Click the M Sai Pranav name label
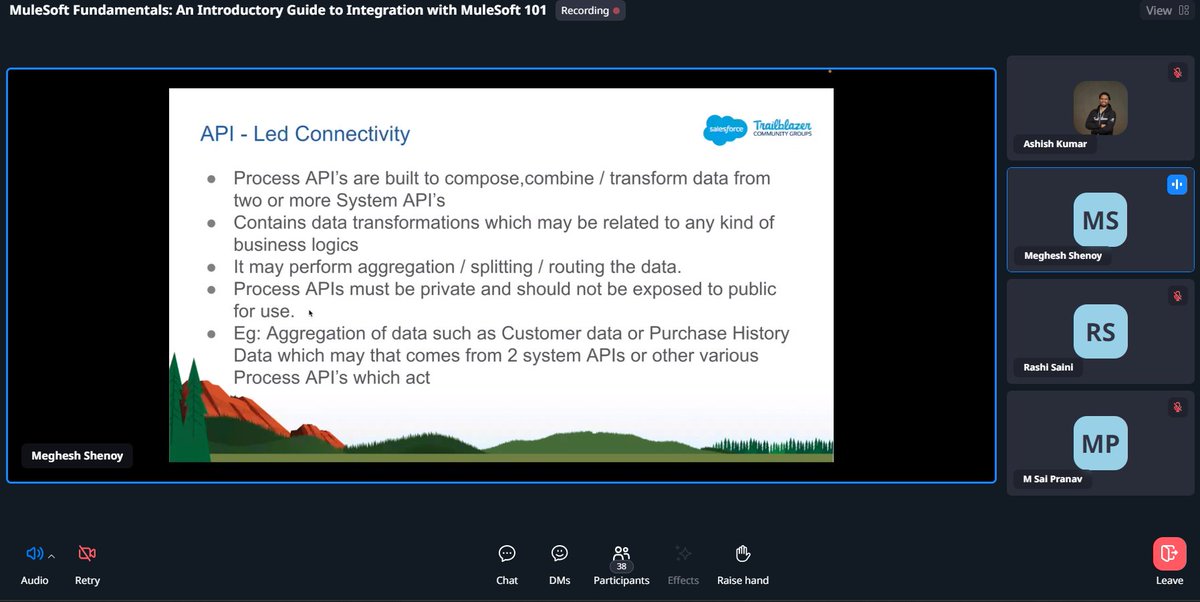1200x602 pixels. (1055, 479)
